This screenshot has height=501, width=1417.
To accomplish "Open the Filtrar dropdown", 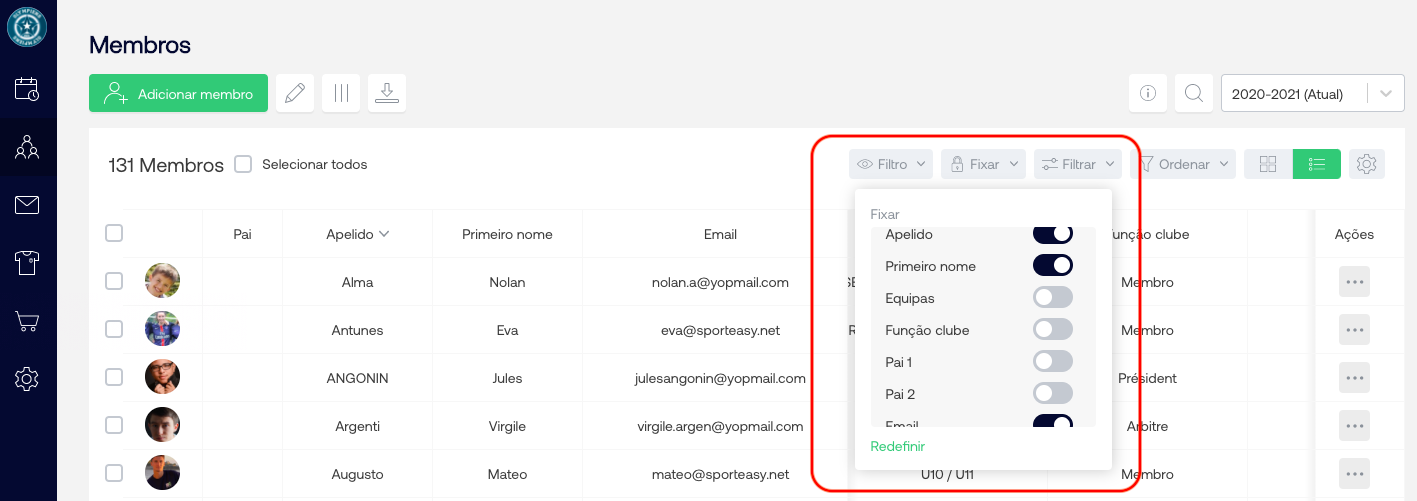I will coord(1078,164).
